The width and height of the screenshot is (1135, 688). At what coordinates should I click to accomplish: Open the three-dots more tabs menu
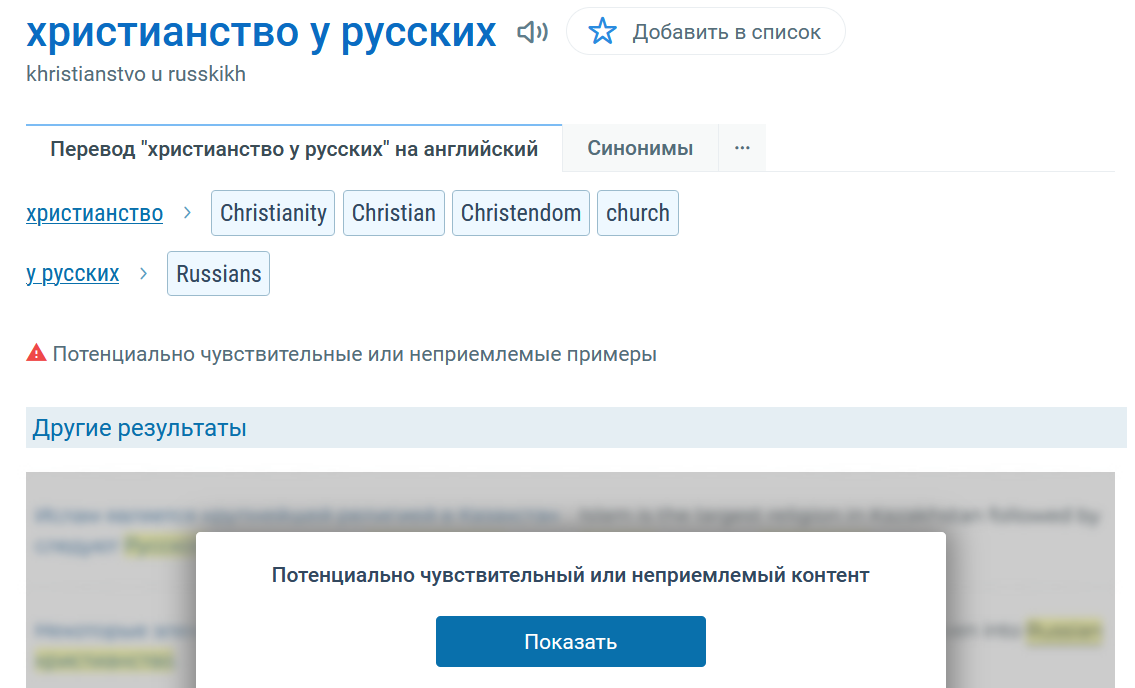click(742, 148)
